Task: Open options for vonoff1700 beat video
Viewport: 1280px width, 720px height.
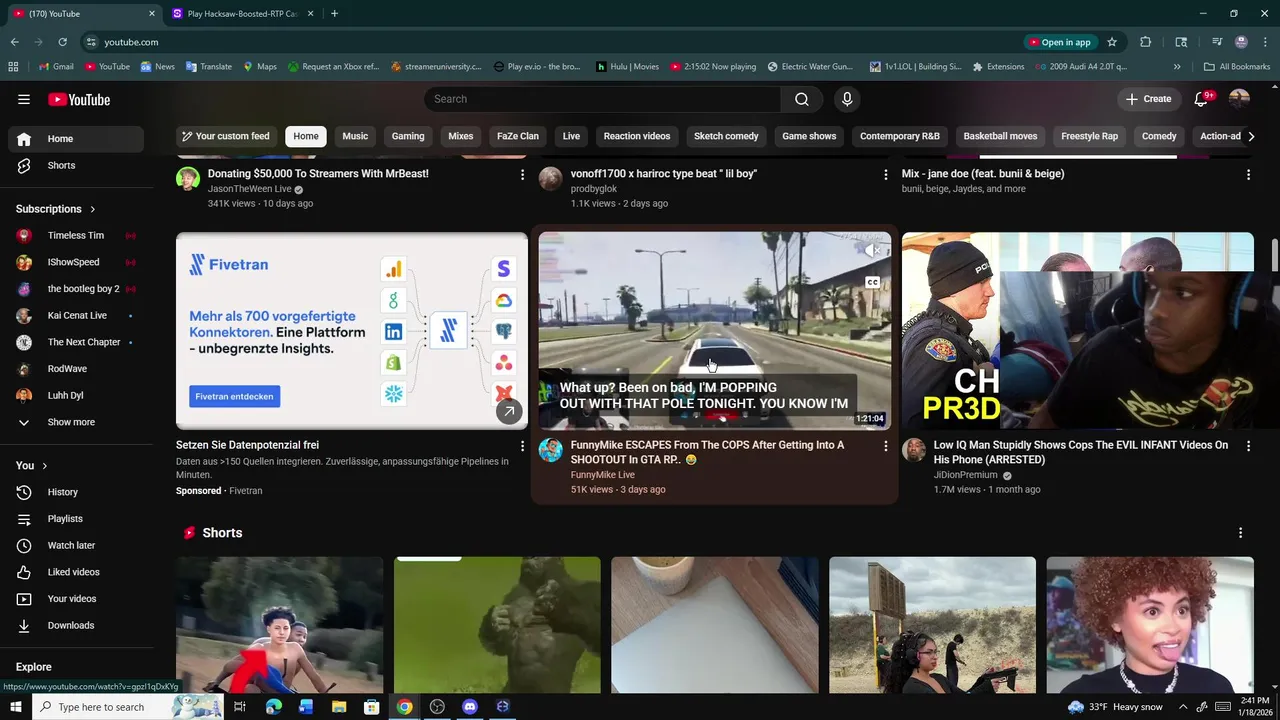Action: point(885,175)
